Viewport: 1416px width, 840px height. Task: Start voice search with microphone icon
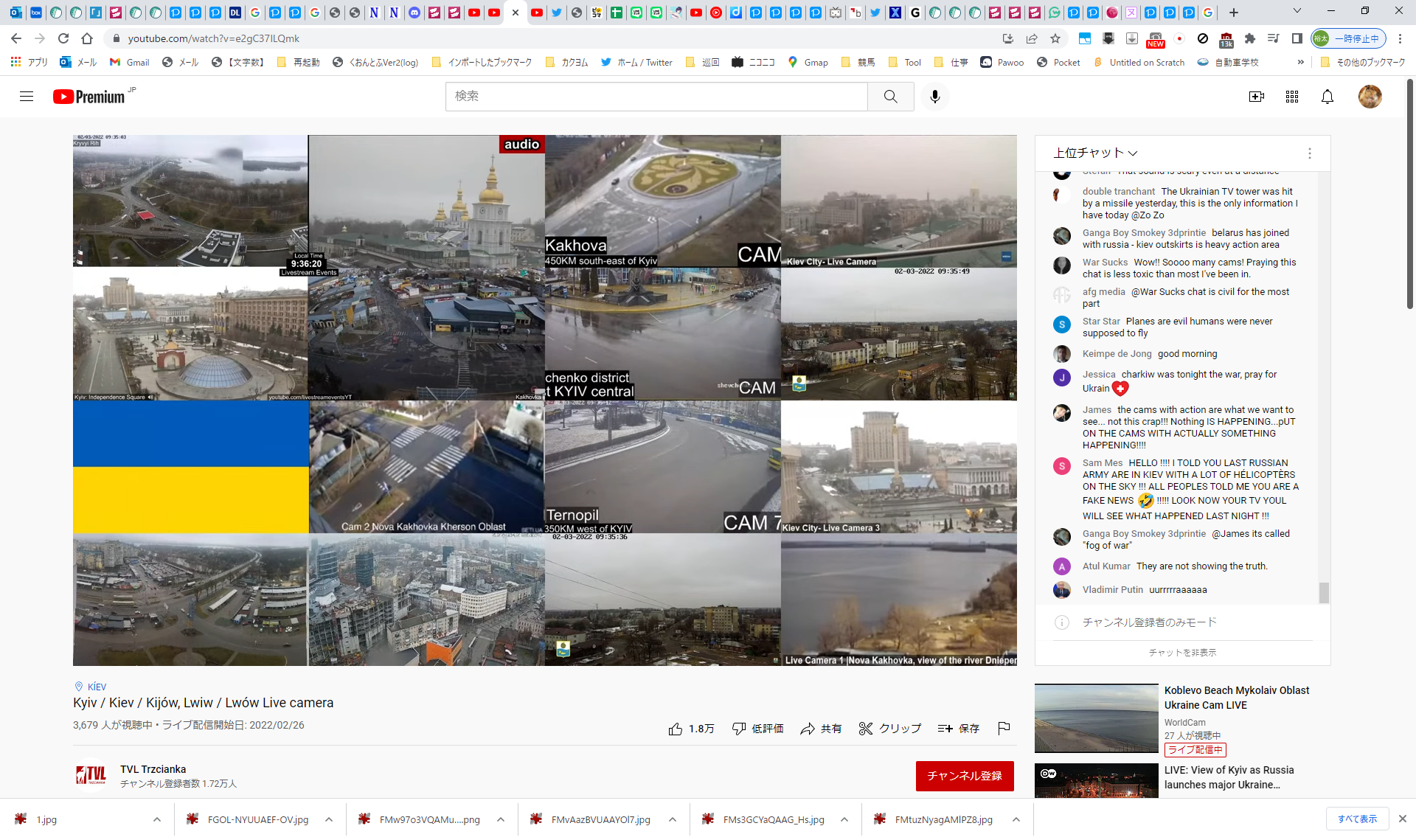[934, 97]
